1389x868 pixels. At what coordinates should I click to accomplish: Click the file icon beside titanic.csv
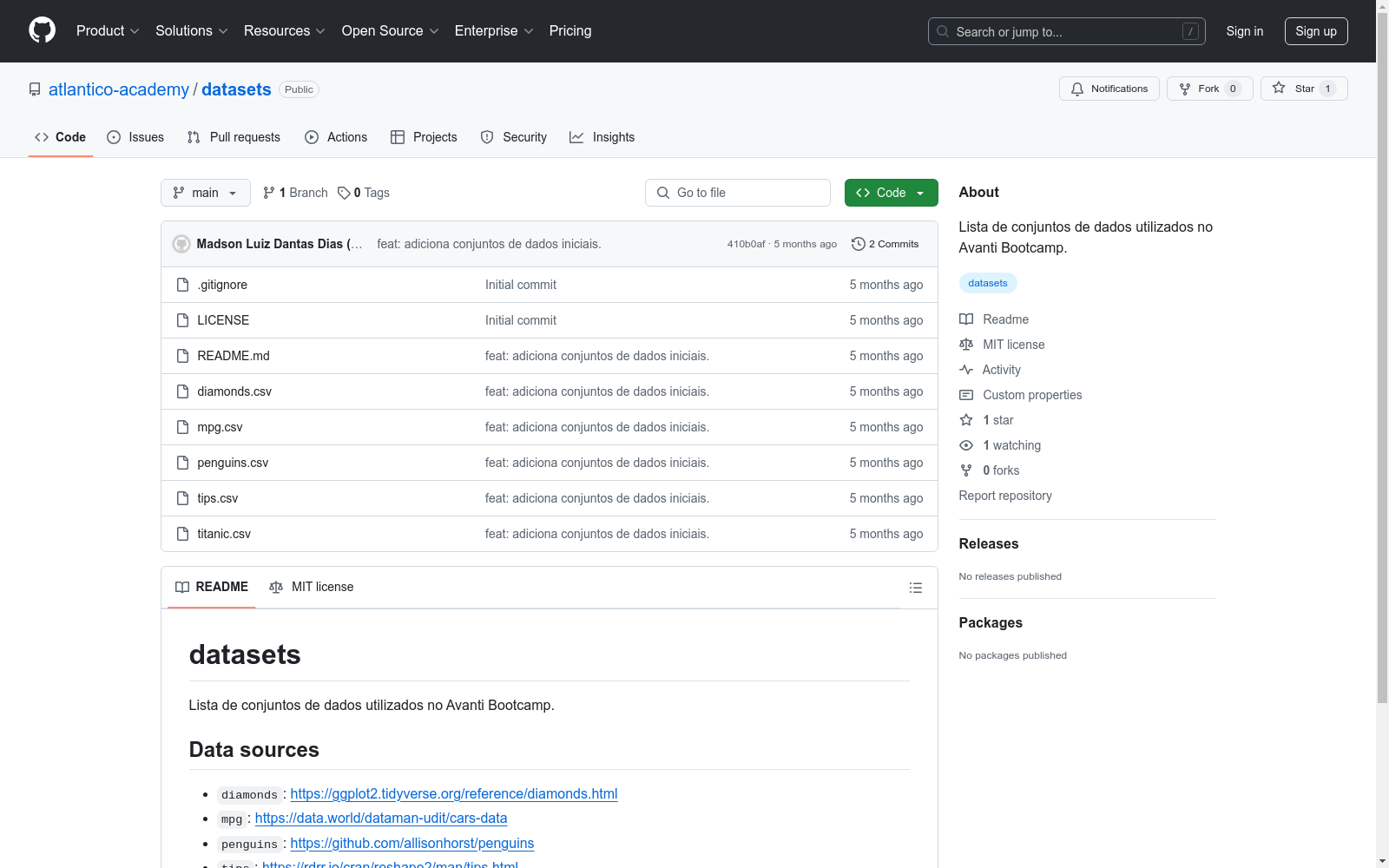[x=182, y=534]
